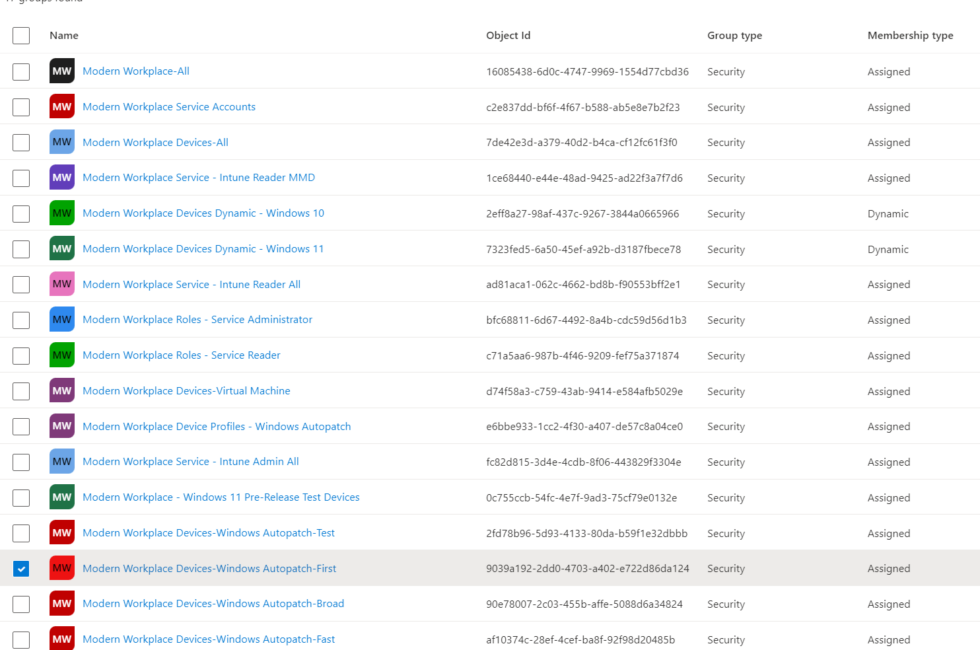The width and height of the screenshot is (980, 650).
Task: Click the MW avatar for Windows Autopatch-Broad
Action: 62,603
